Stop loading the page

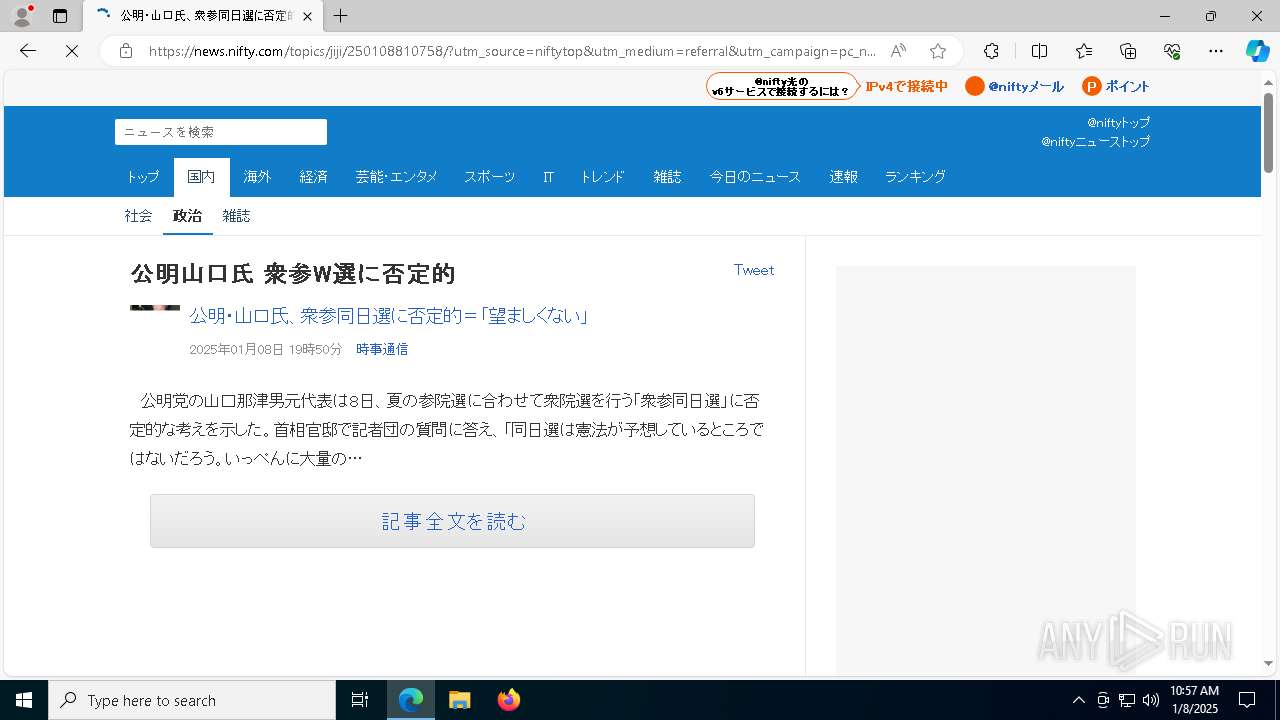coord(72,51)
